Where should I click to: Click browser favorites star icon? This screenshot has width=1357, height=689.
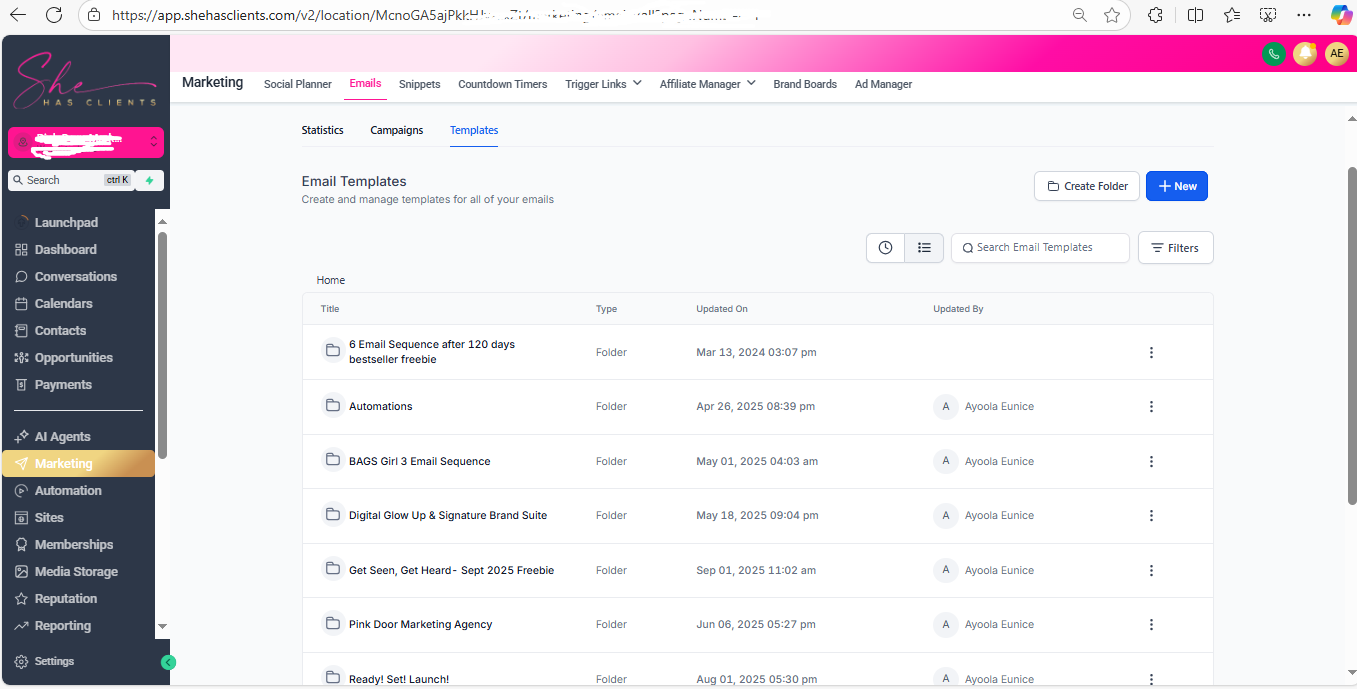pyautogui.click(x=1112, y=15)
